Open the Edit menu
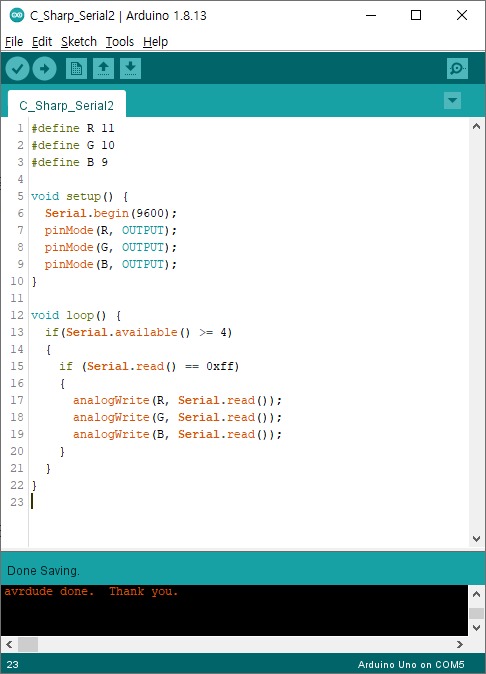The height and width of the screenshot is (674, 486). tap(42, 42)
